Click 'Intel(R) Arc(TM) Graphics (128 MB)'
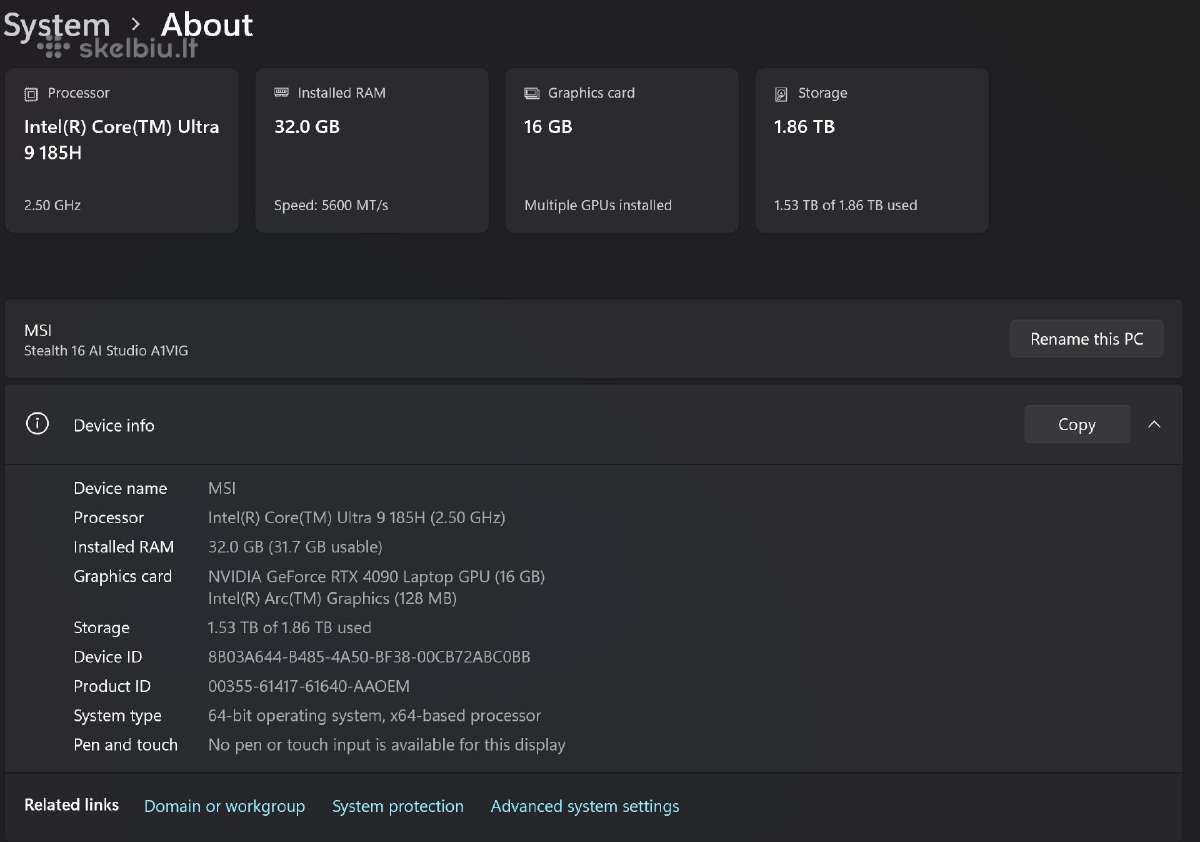The width and height of the screenshot is (1200, 842). 332,598
